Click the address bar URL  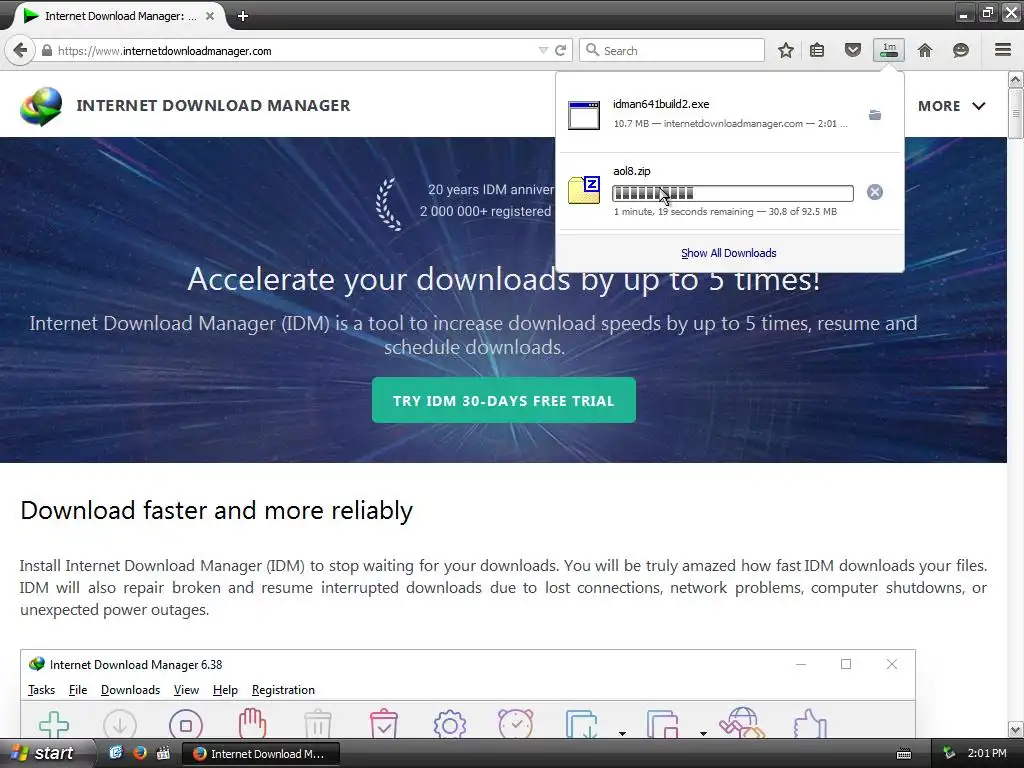click(x=165, y=51)
